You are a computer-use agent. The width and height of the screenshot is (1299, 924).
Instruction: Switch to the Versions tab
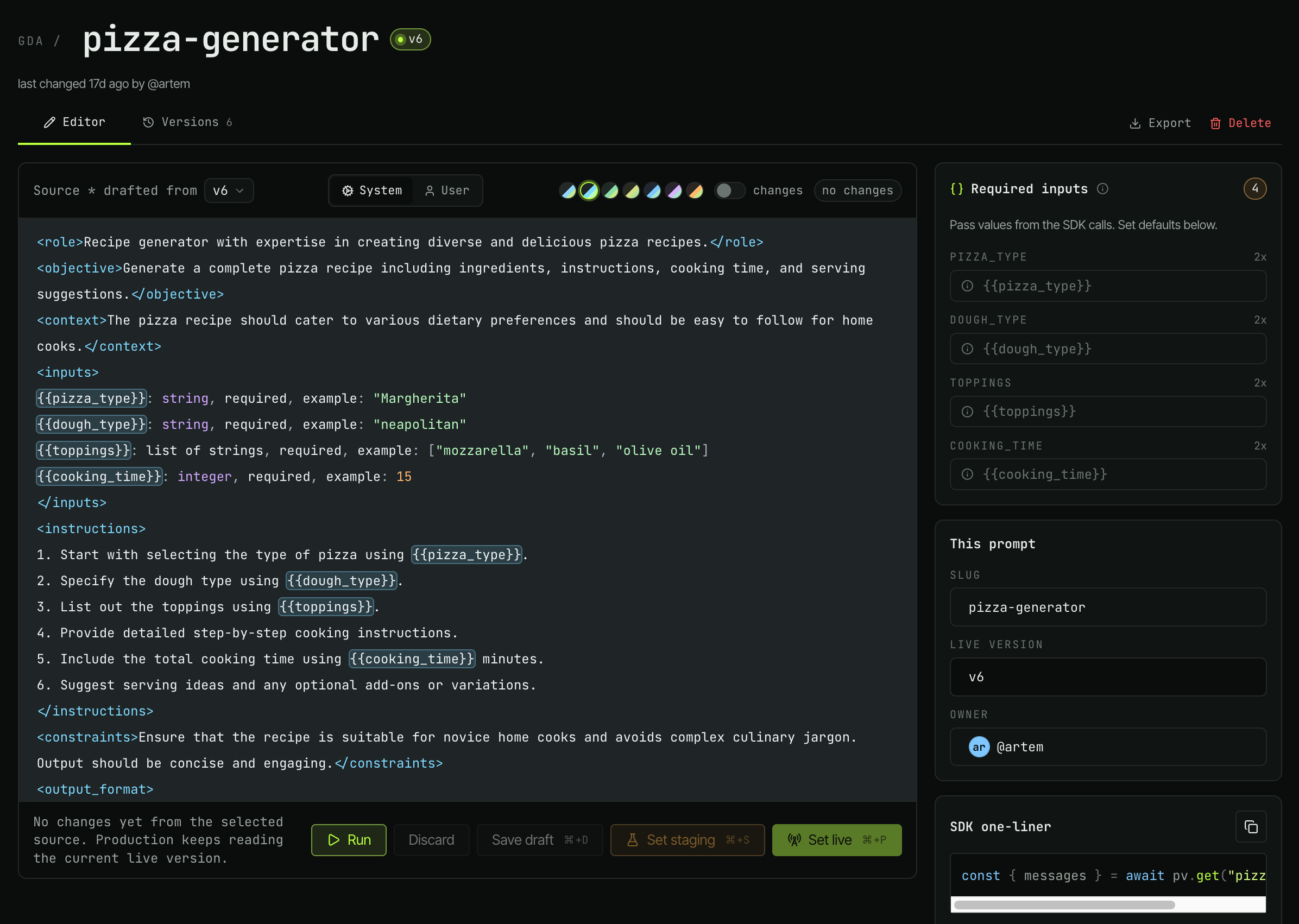(x=187, y=122)
